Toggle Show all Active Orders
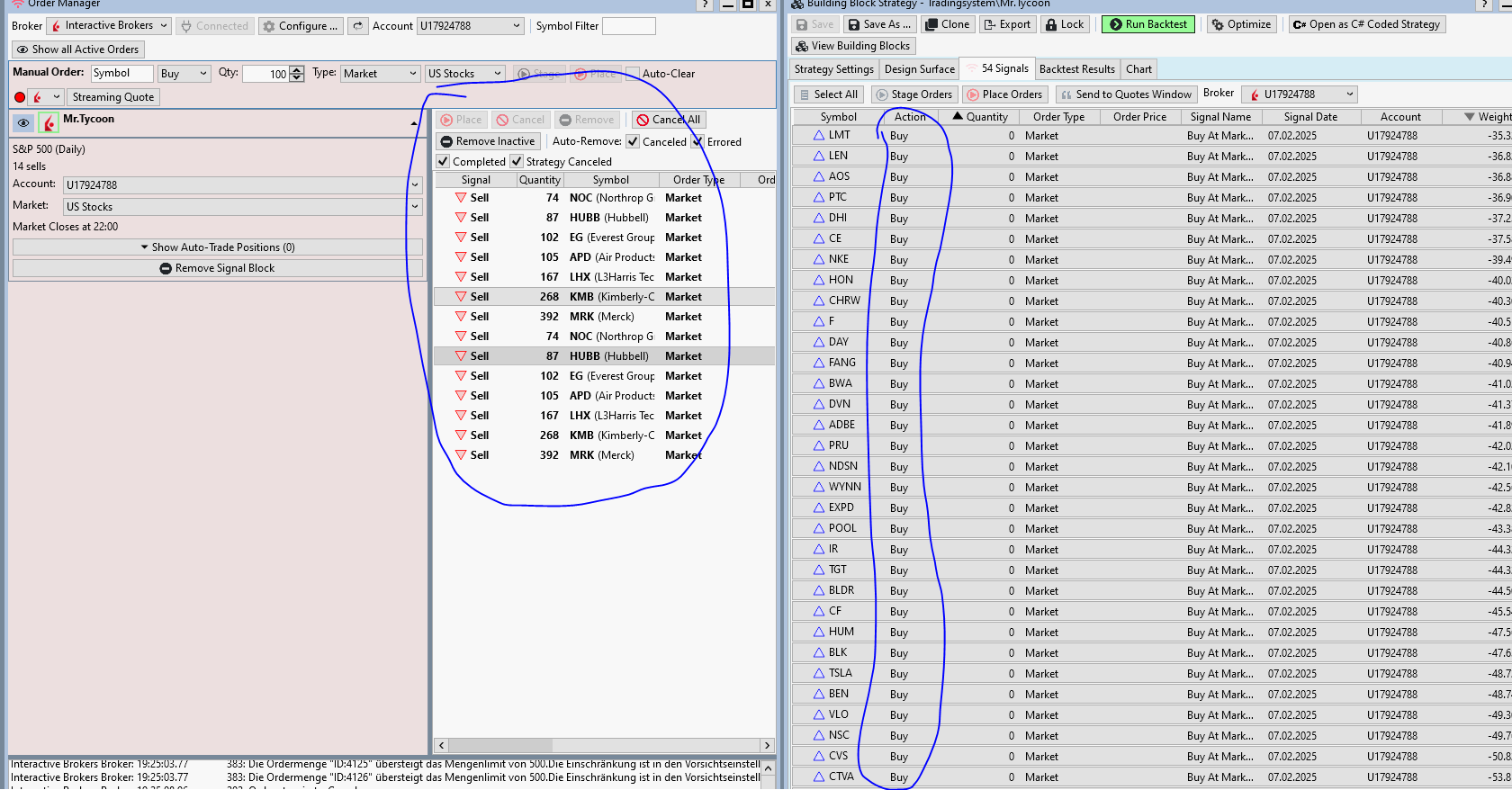The width and height of the screenshot is (1512, 790). point(77,49)
